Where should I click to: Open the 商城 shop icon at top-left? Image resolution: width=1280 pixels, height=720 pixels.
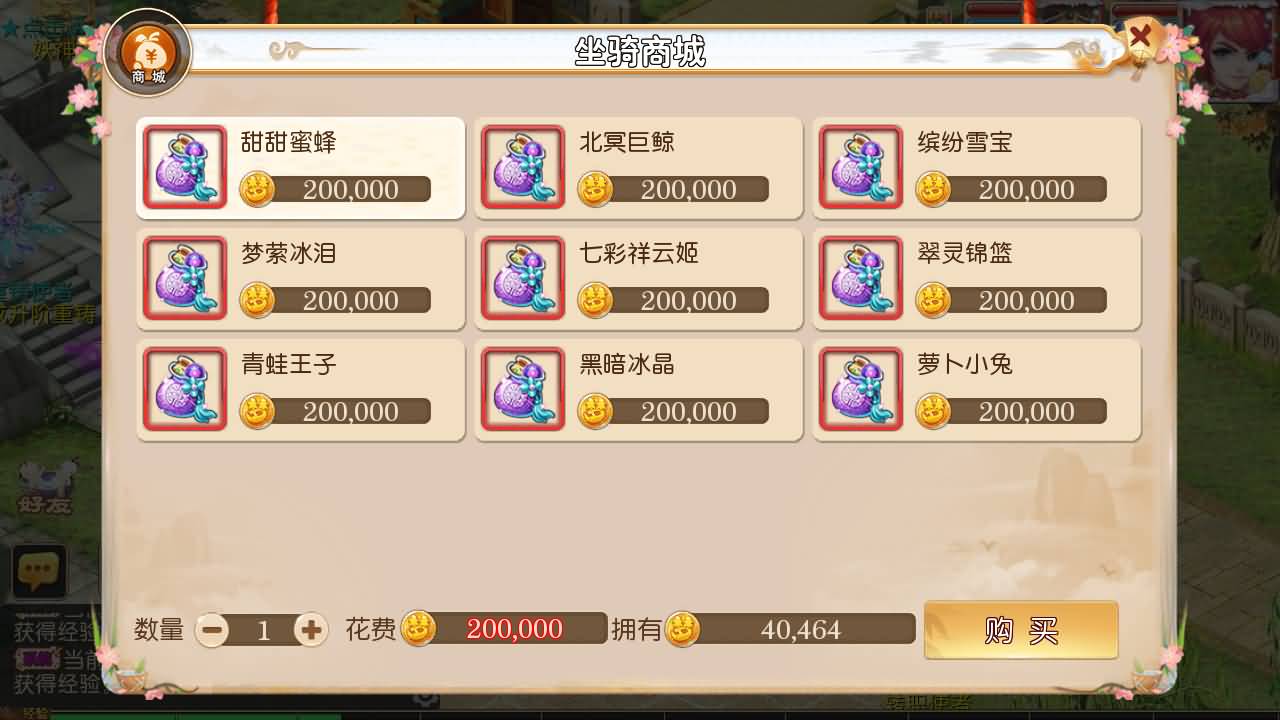[147, 52]
